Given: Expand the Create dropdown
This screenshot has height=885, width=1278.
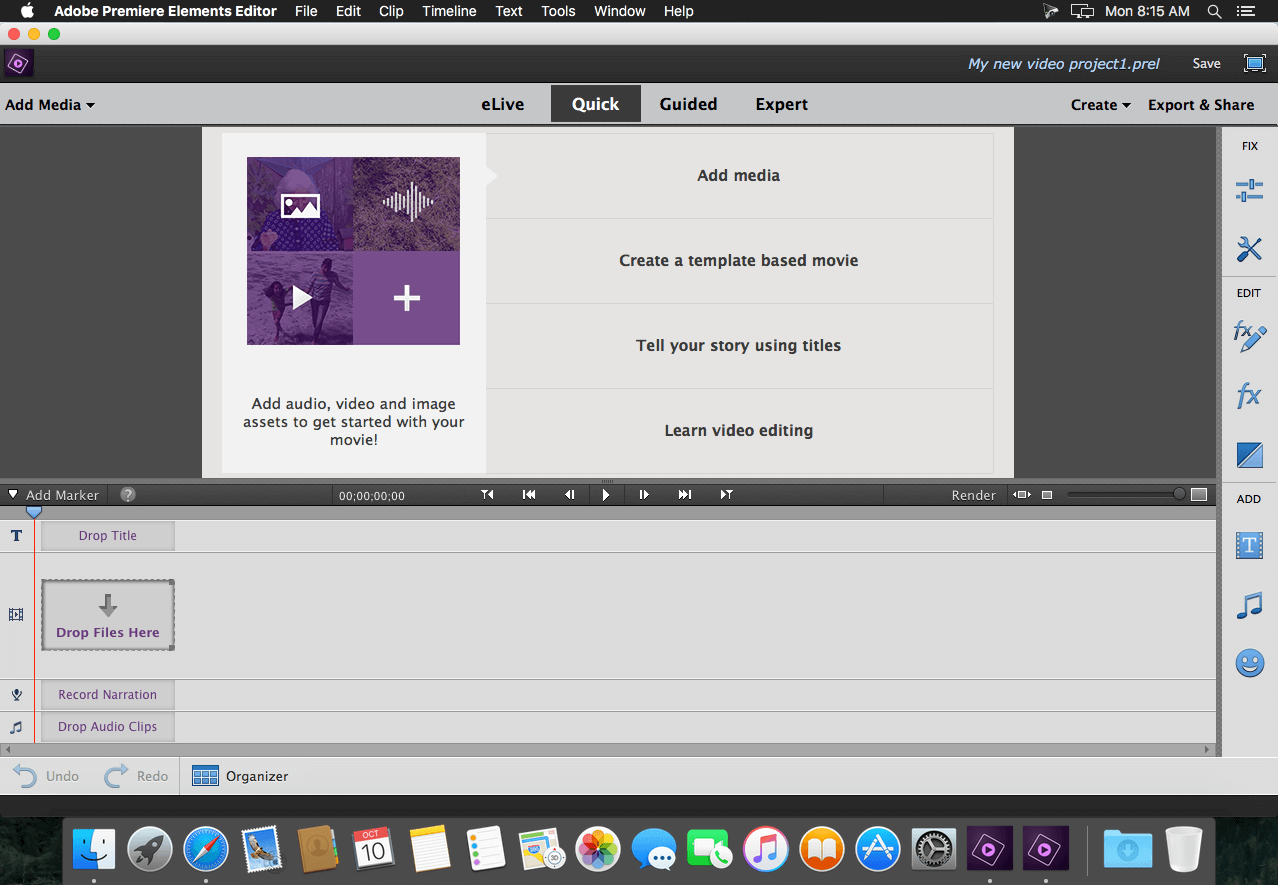Looking at the screenshot, I should point(1100,104).
